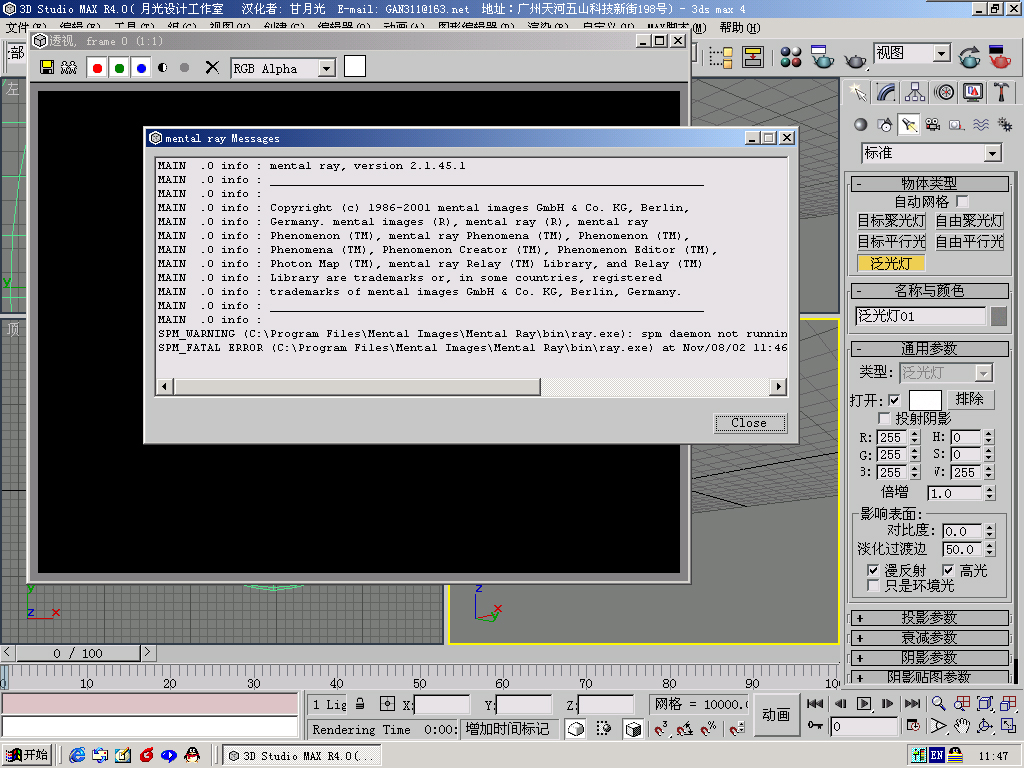Select the Shapes category icon
The width and height of the screenshot is (1024, 768).
[x=885, y=124]
